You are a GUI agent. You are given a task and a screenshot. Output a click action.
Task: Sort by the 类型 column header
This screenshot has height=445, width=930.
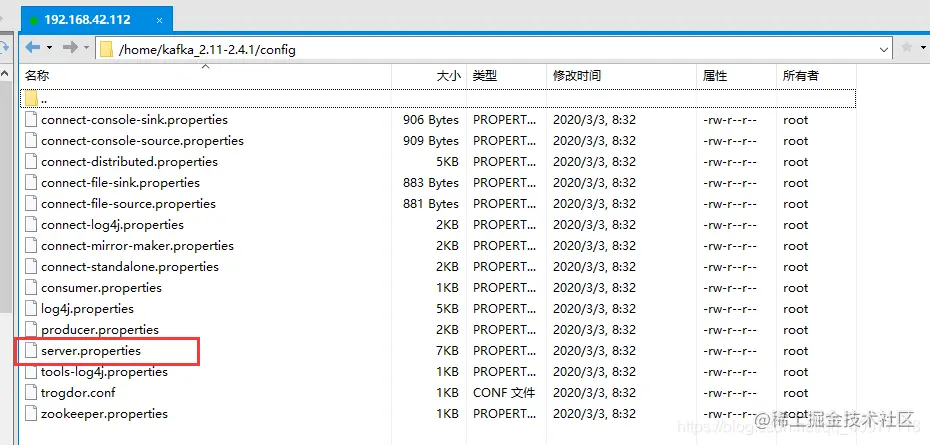coord(506,75)
